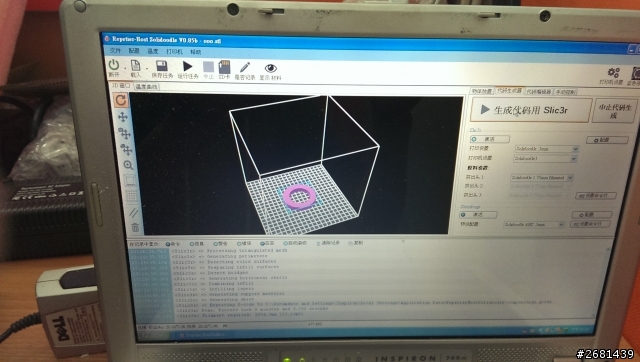Click the green power Disconnect icon
Screen dimensions: 640x362
114,65
